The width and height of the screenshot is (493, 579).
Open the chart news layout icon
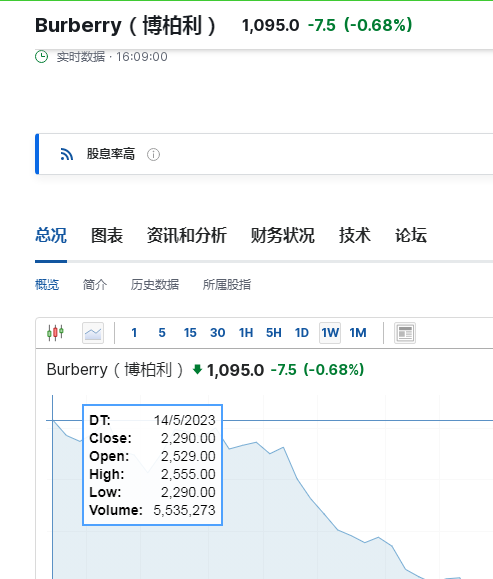405,333
